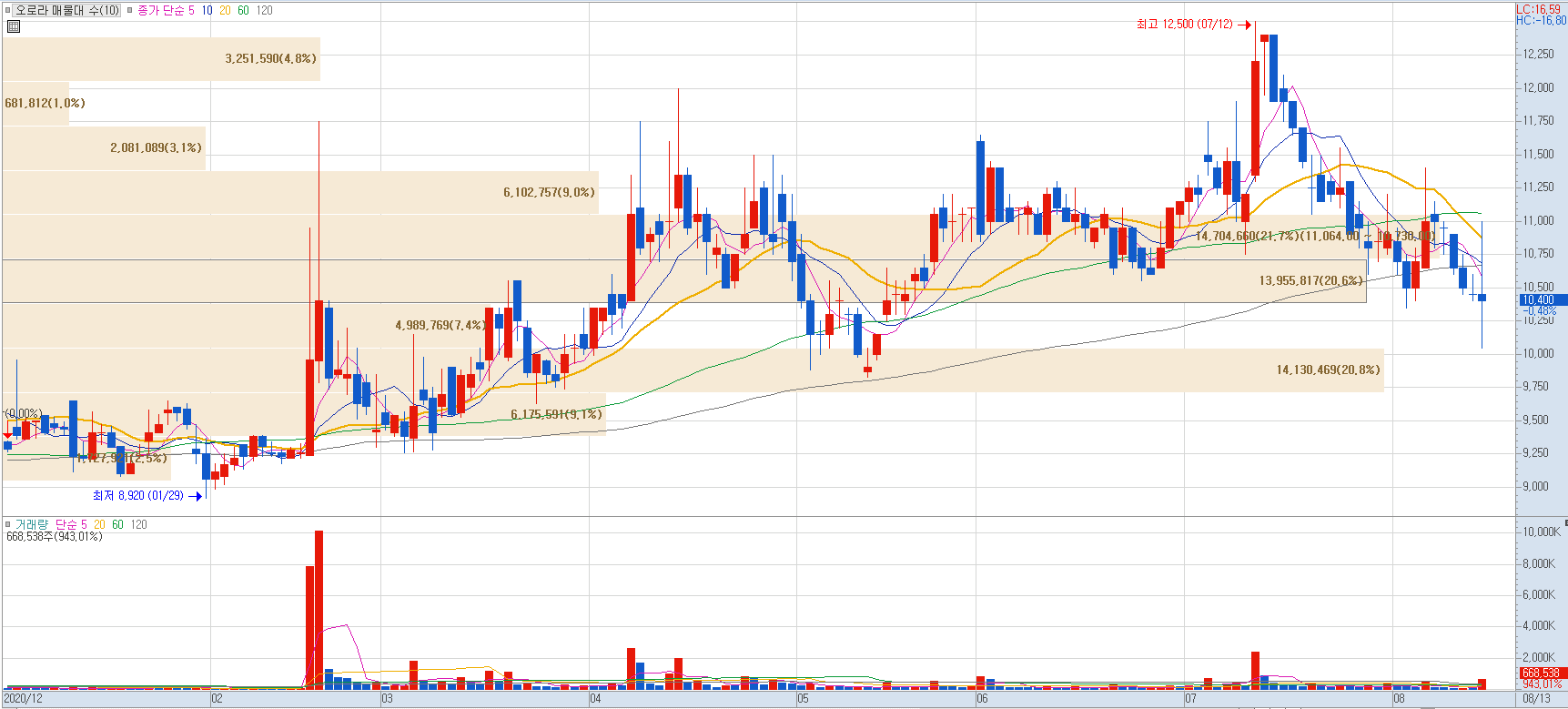Screen dimensions: 1568x709
Task: Click volume MA period 20 label
Action: point(99,524)
